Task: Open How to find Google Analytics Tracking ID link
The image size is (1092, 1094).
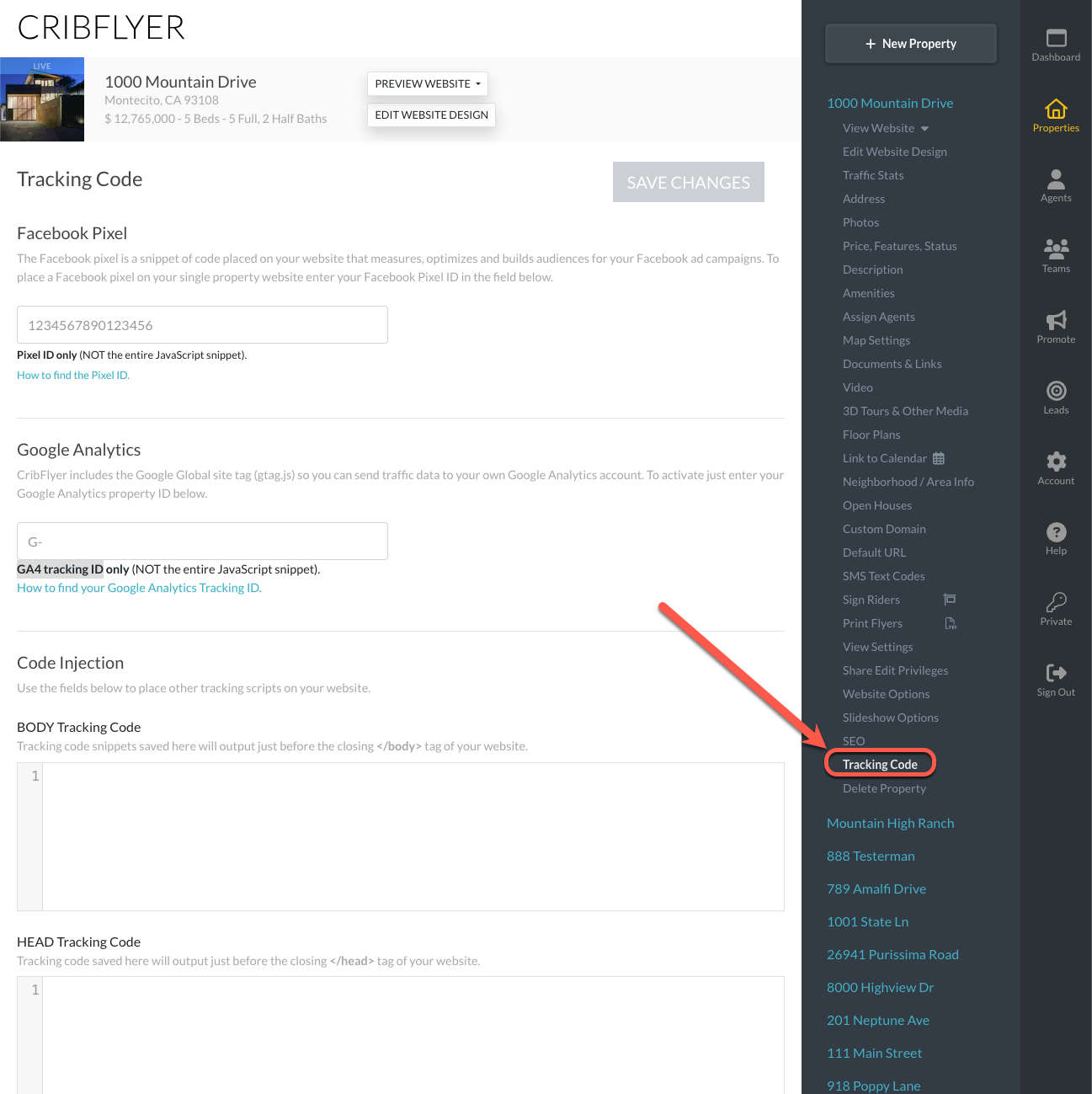Action: (139, 588)
